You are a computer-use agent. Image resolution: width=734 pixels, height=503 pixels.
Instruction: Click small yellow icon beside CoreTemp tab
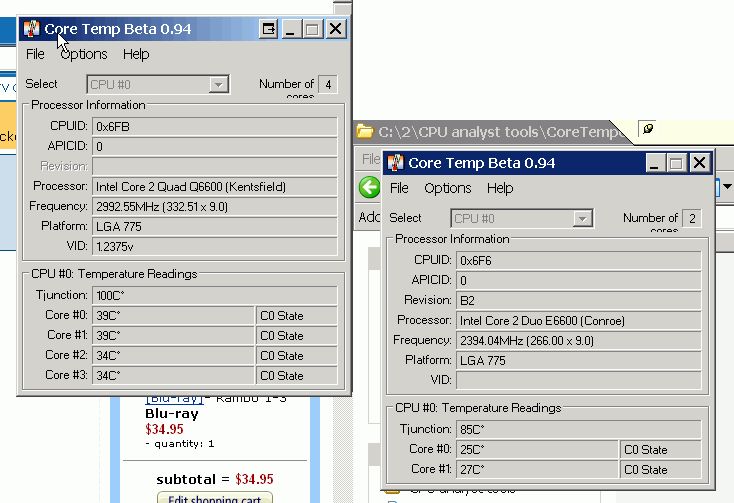tap(648, 129)
